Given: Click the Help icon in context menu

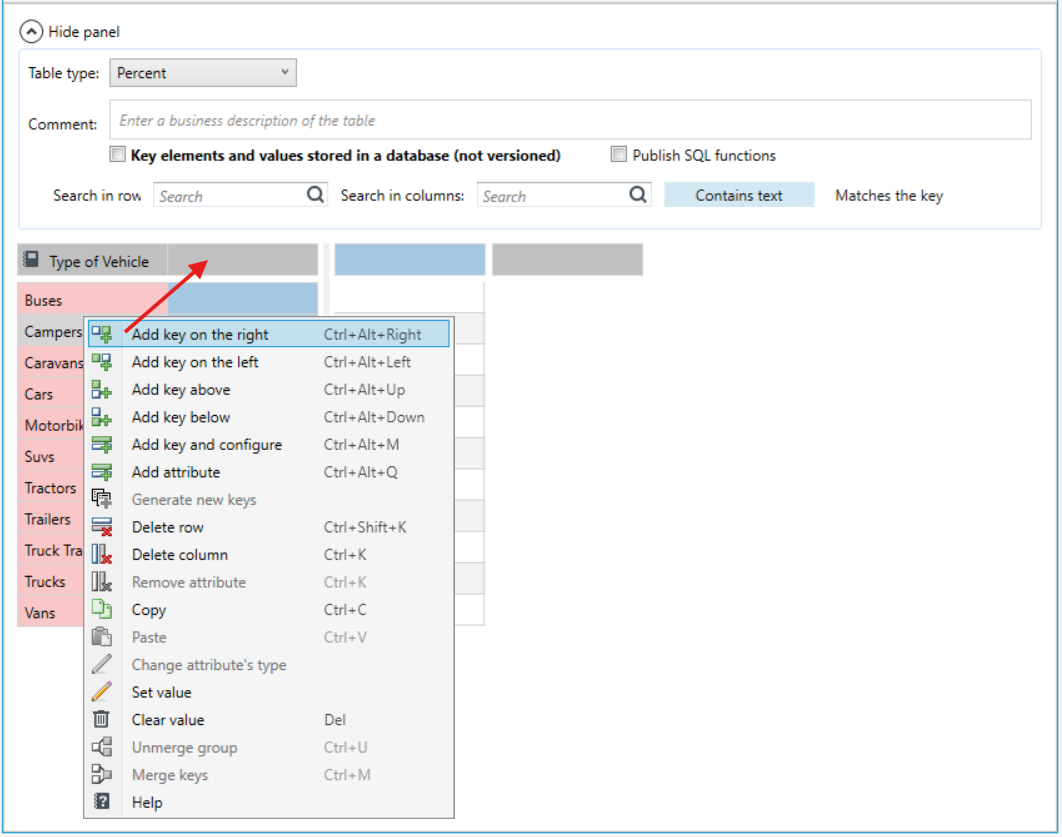Looking at the screenshot, I should [102, 802].
